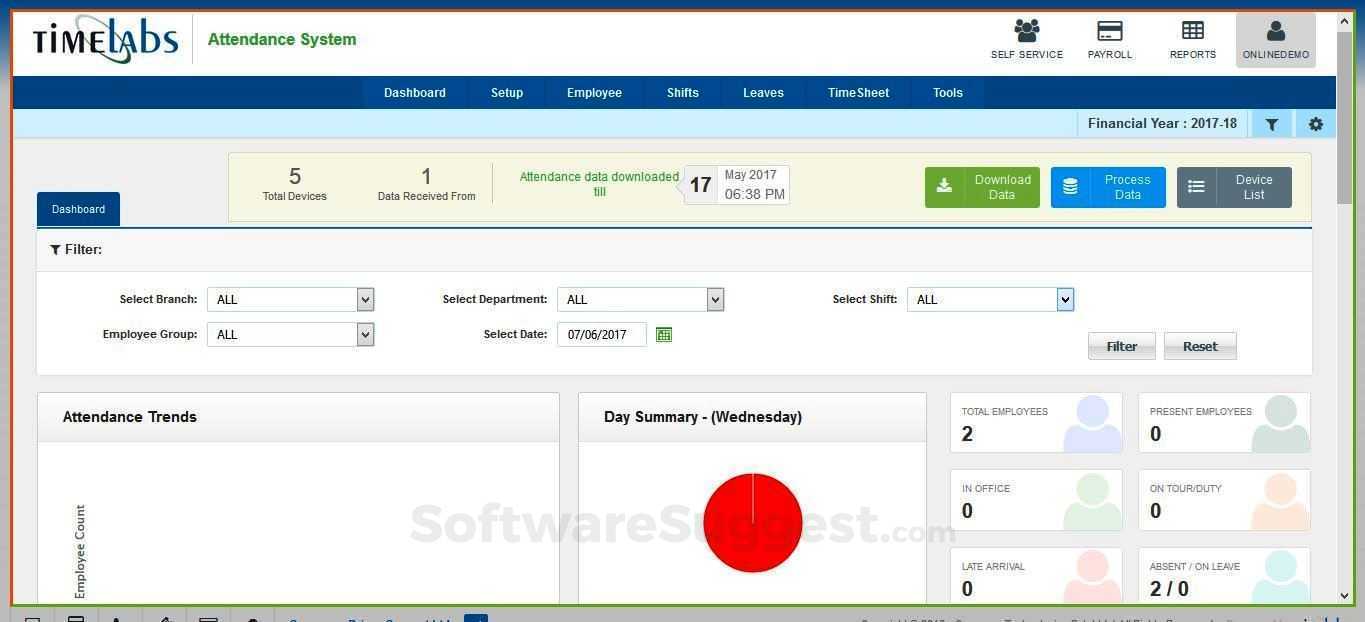Click the Late Arrival card
This screenshot has width=1365, height=622.
(1036, 577)
